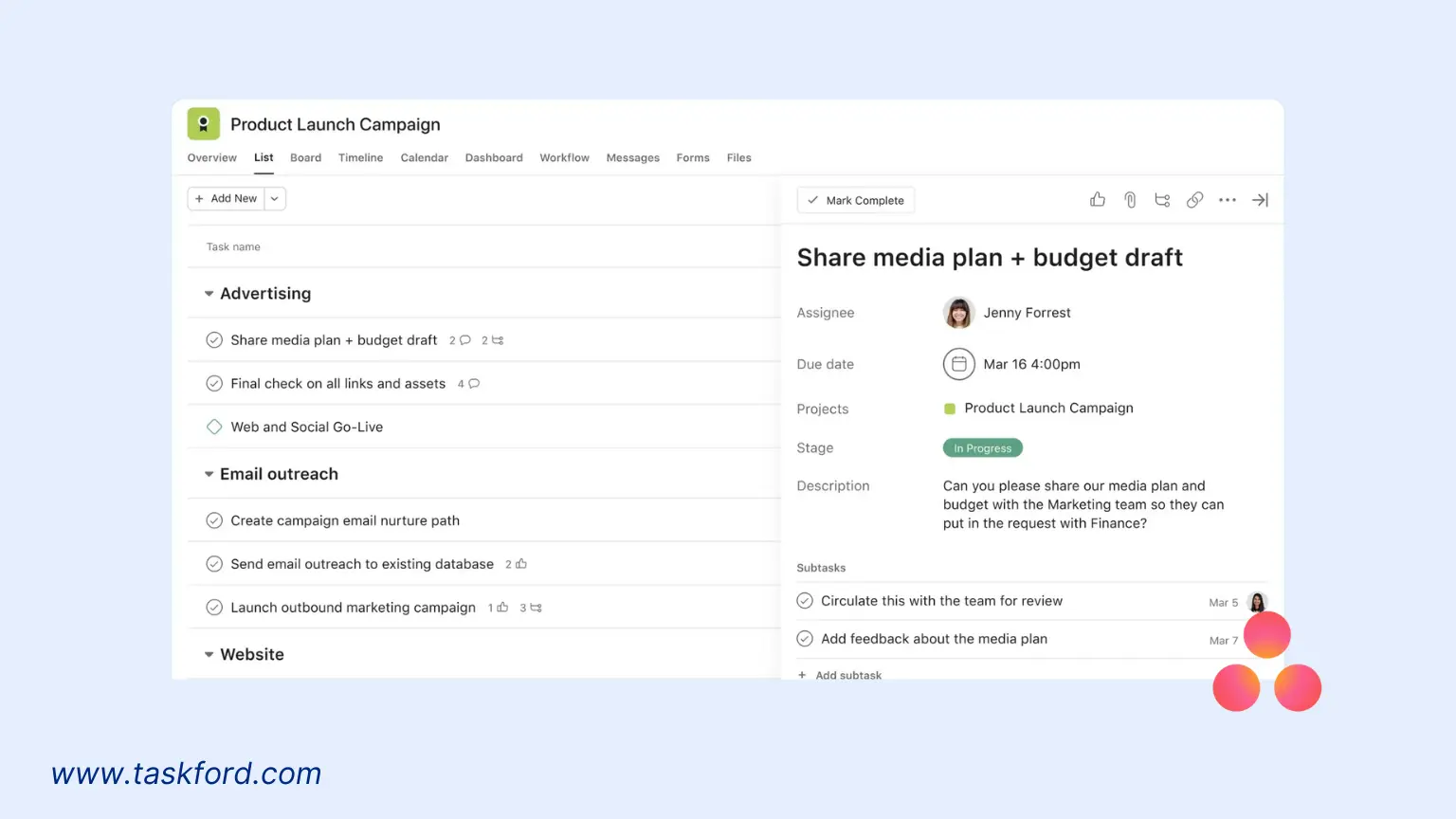Collapse the Email outreach section
Image resolution: width=1456 pixels, height=819 pixels.
[x=209, y=474]
